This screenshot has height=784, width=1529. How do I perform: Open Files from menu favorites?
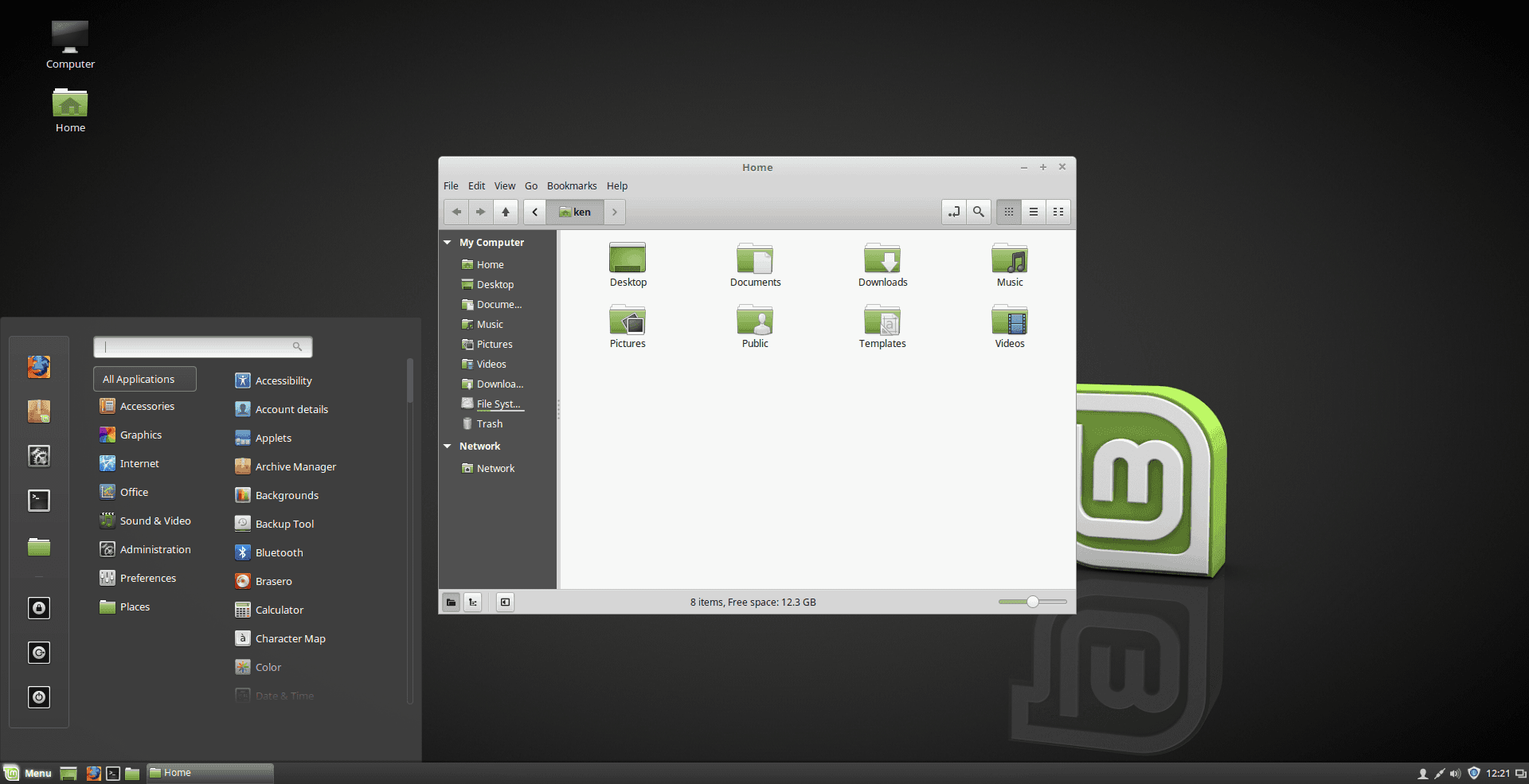[x=39, y=546]
